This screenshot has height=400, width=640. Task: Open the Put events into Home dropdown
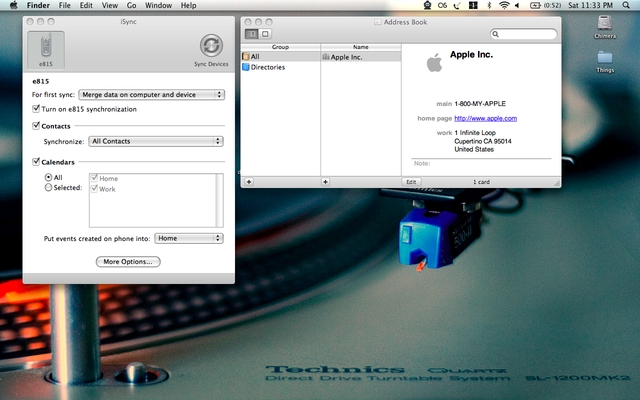pos(189,238)
